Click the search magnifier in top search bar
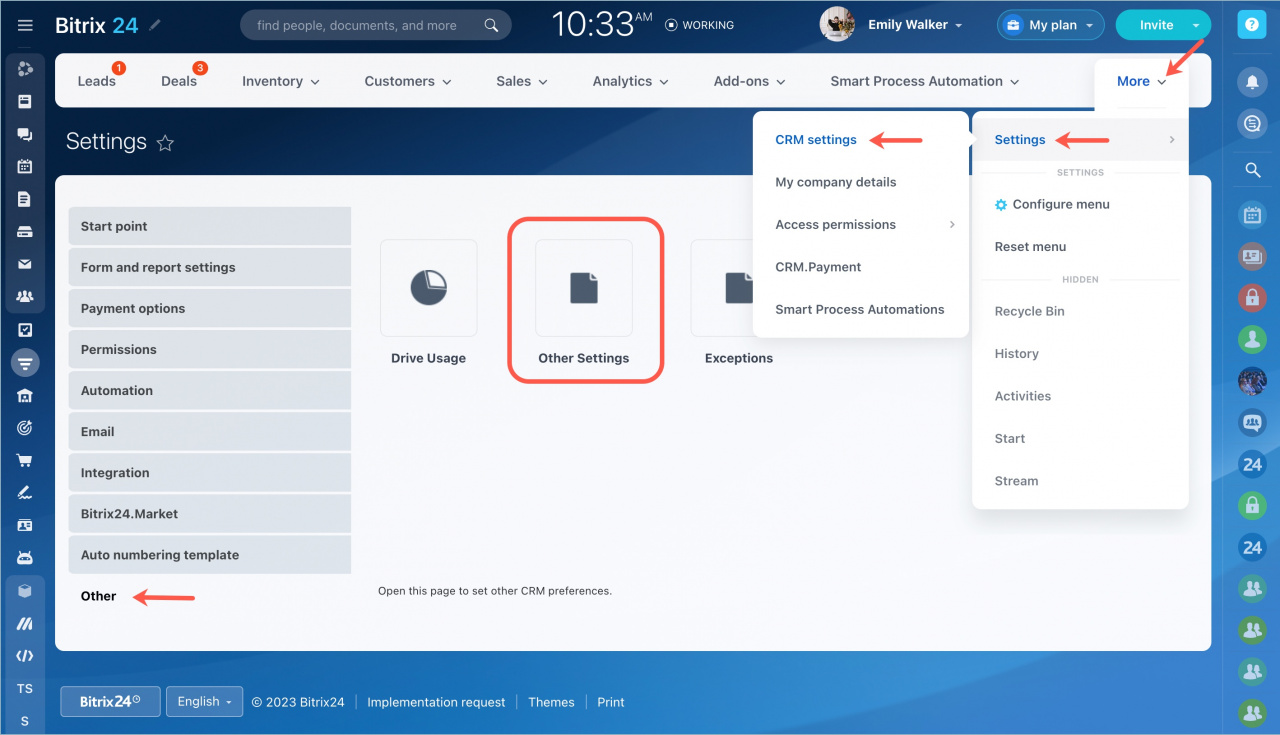1280x735 pixels. coord(491,25)
